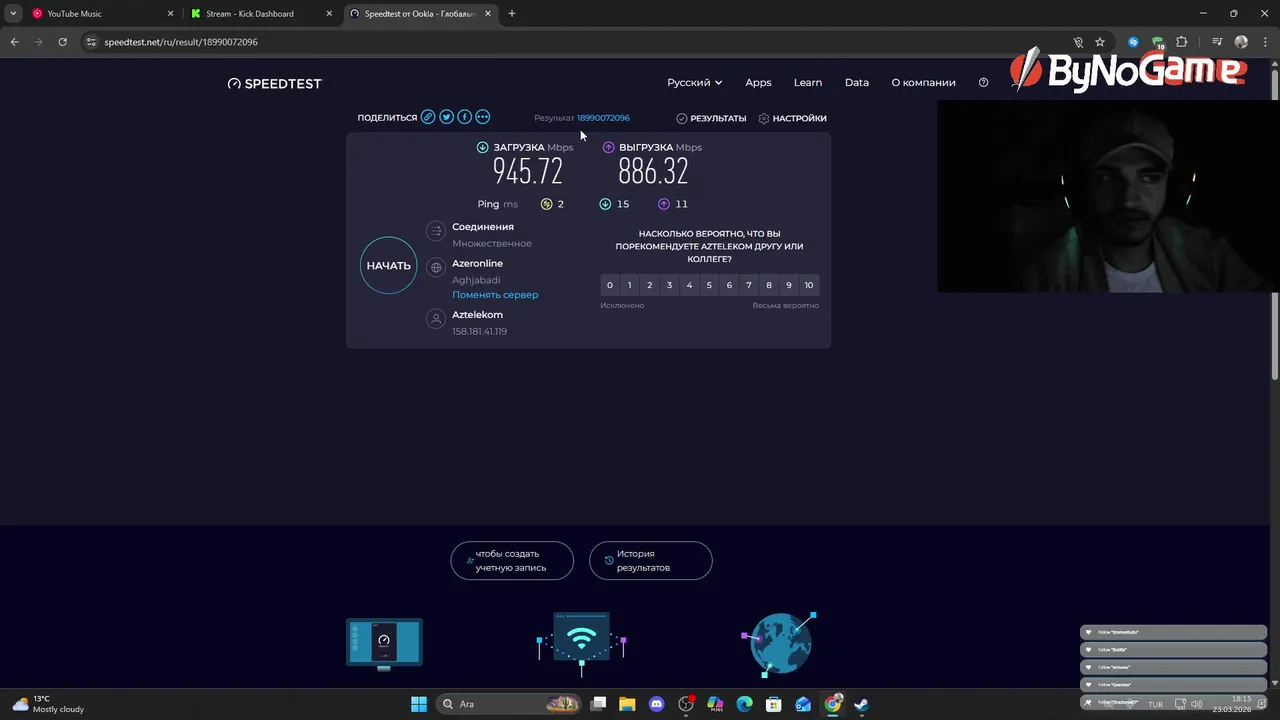Open Microsoft Edge from the taskbar
The height and width of the screenshot is (720, 1280).
pyautogui.click(x=744, y=704)
